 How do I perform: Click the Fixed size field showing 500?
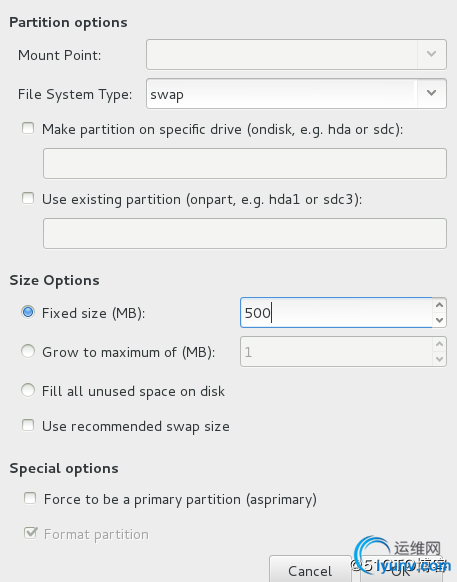pos(336,313)
